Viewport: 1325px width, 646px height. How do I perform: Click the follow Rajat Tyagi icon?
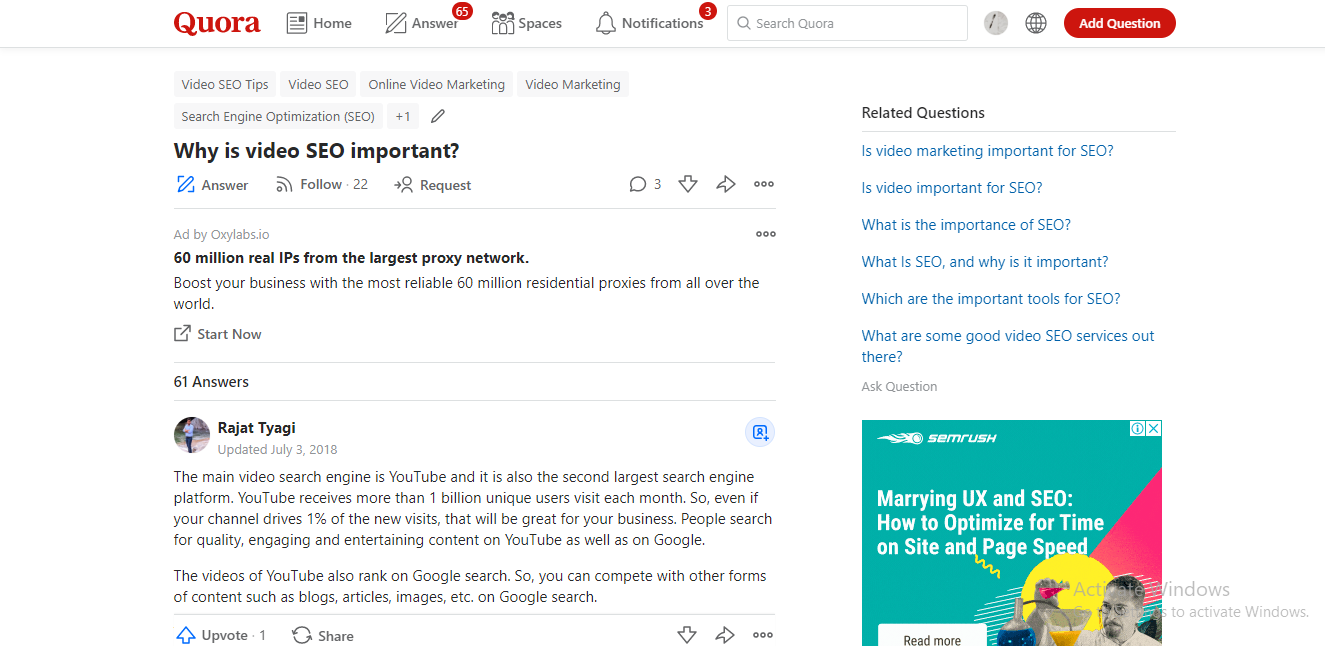[760, 432]
